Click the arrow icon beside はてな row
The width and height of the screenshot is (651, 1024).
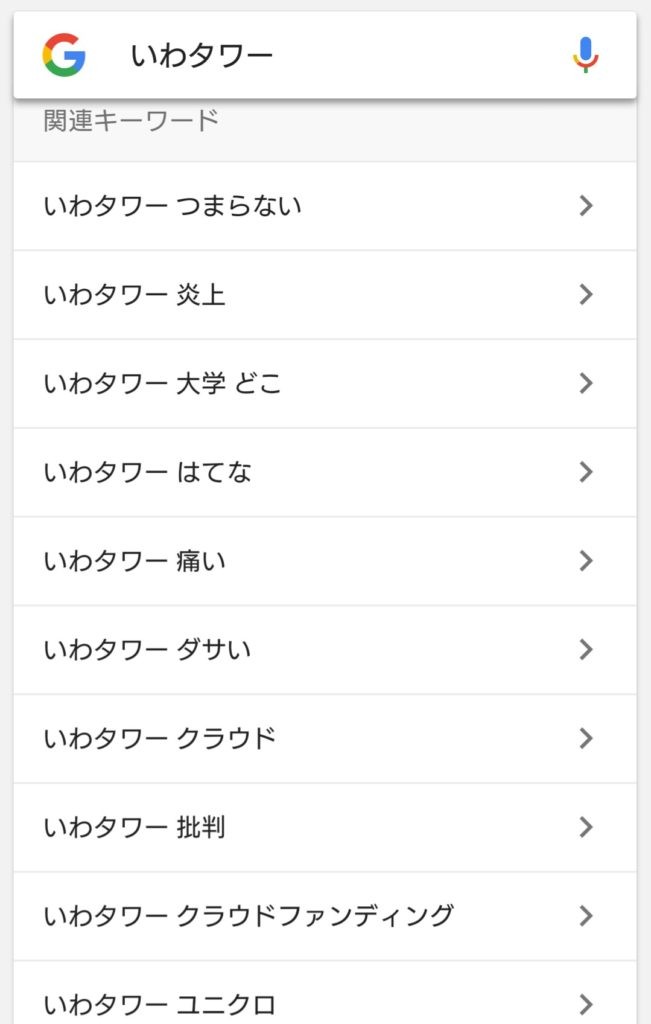[586, 472]
